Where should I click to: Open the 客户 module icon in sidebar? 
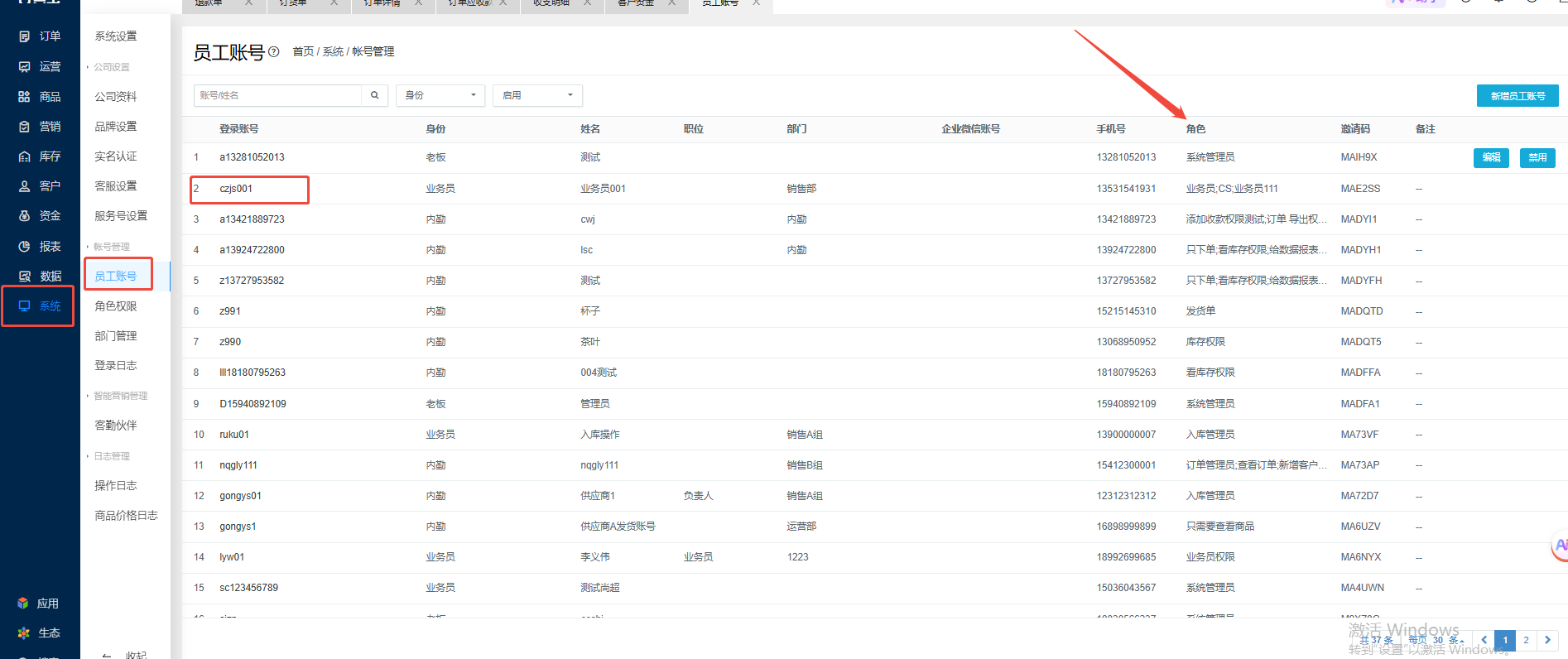pyautogui.click(x=24, y=186)
